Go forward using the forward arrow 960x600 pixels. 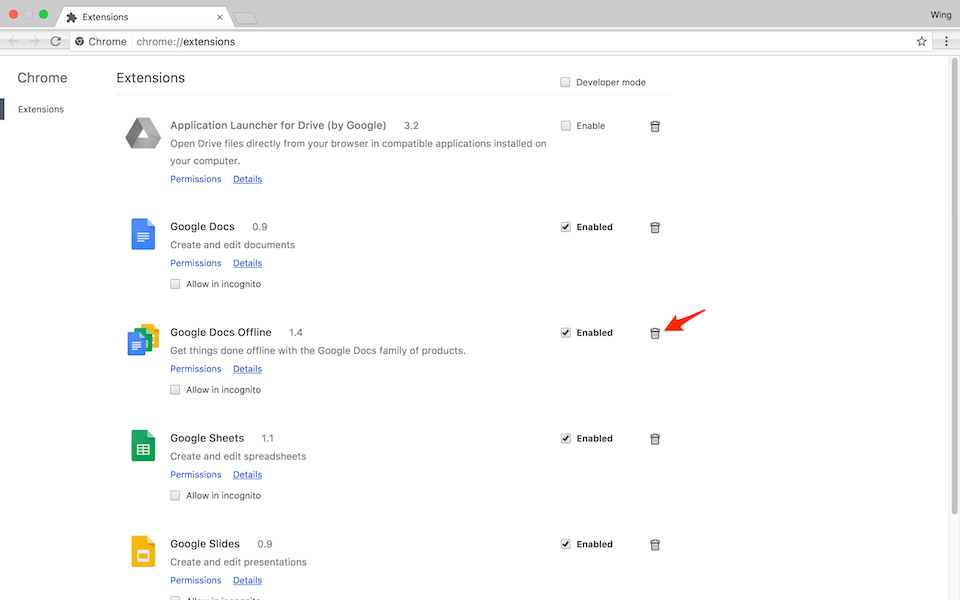pyautogui.click(x=34, y=42)
